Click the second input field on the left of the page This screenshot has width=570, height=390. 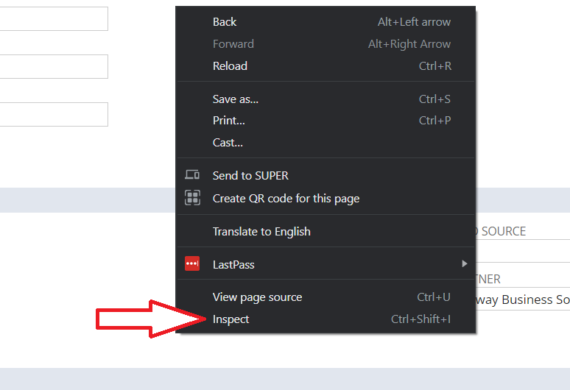click(x=54, y=67)
